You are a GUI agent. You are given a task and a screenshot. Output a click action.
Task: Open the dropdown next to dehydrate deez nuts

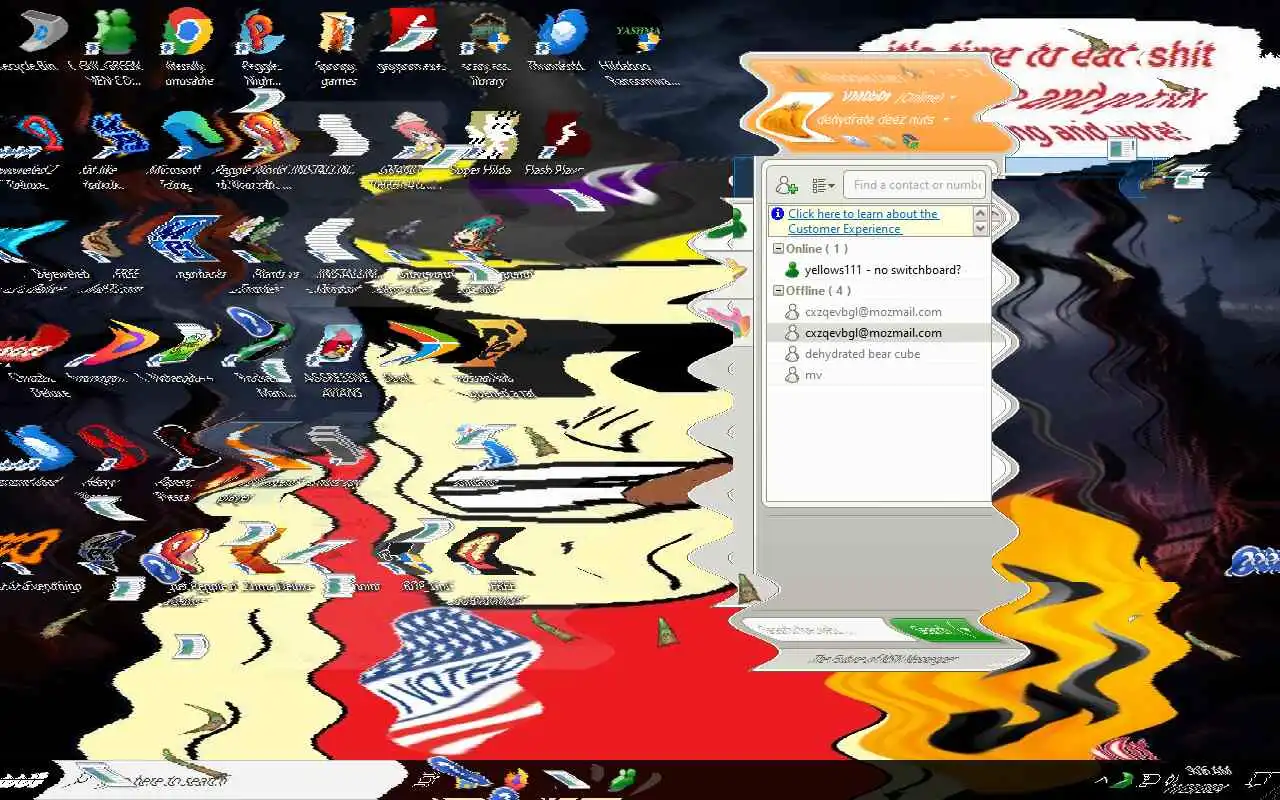point(946,120)
